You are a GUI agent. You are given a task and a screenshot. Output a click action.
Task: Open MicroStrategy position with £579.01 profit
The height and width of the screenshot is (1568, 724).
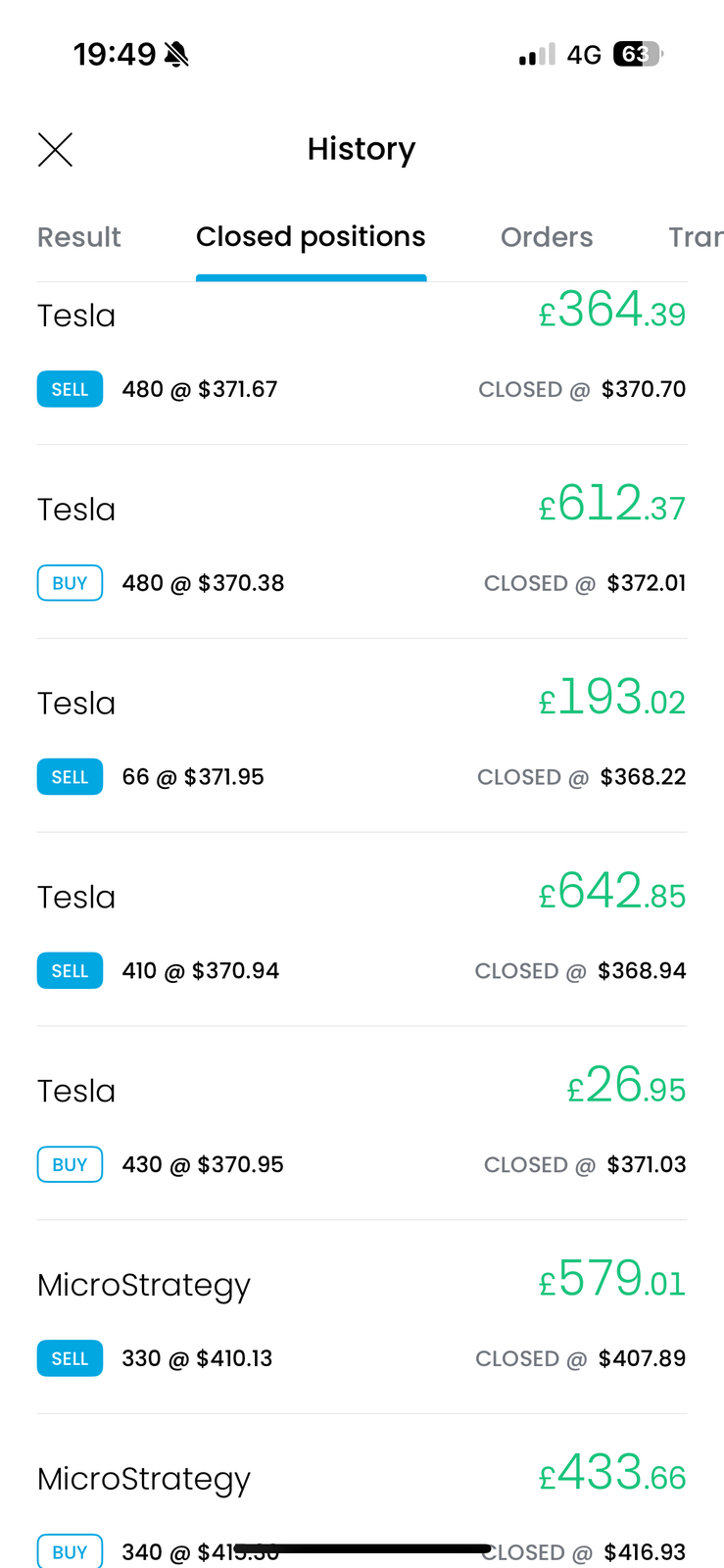362,1318
